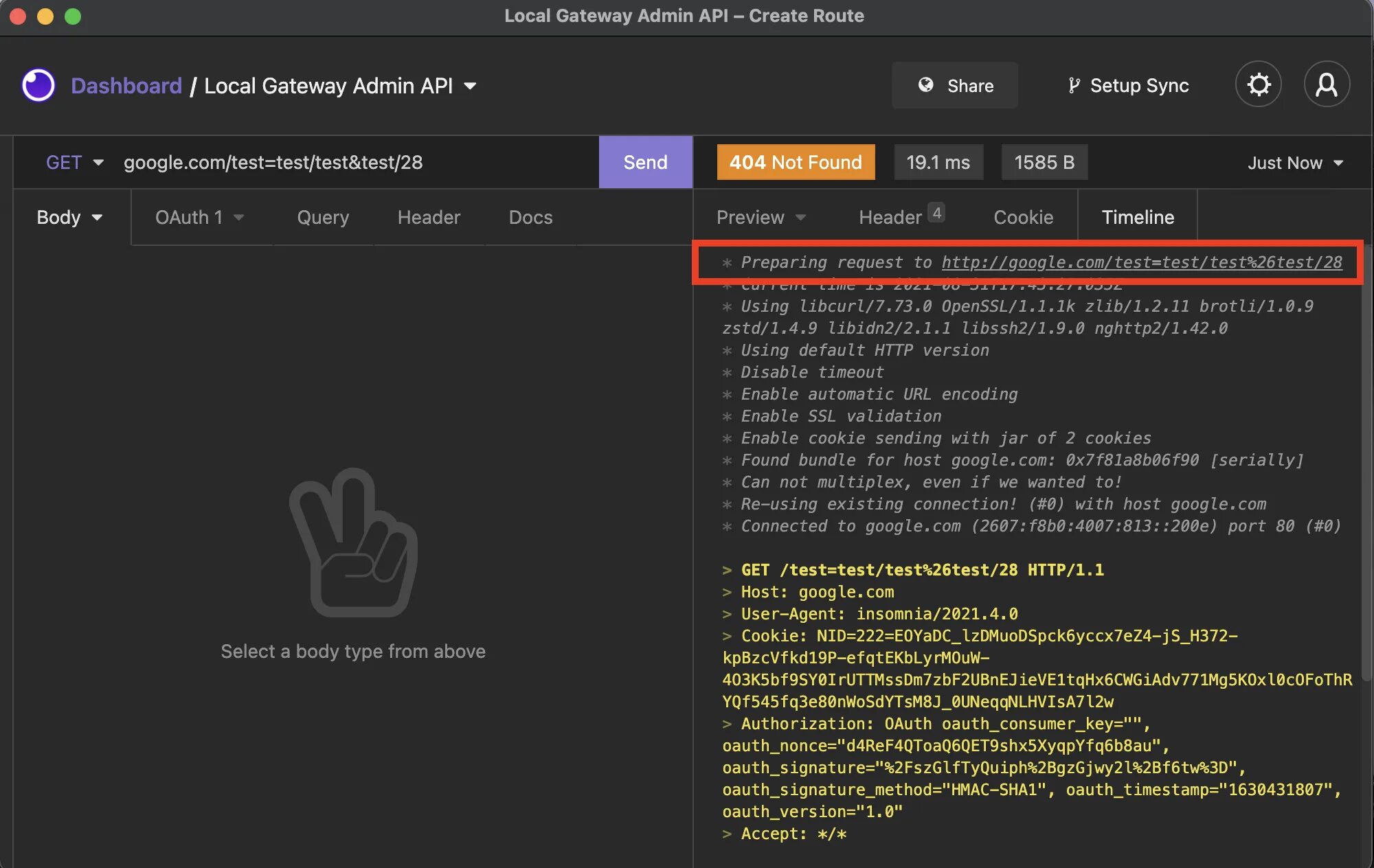This screenshot has height=868, width=1374.
Task: Click the globe icon on Share
Action: 925,85
